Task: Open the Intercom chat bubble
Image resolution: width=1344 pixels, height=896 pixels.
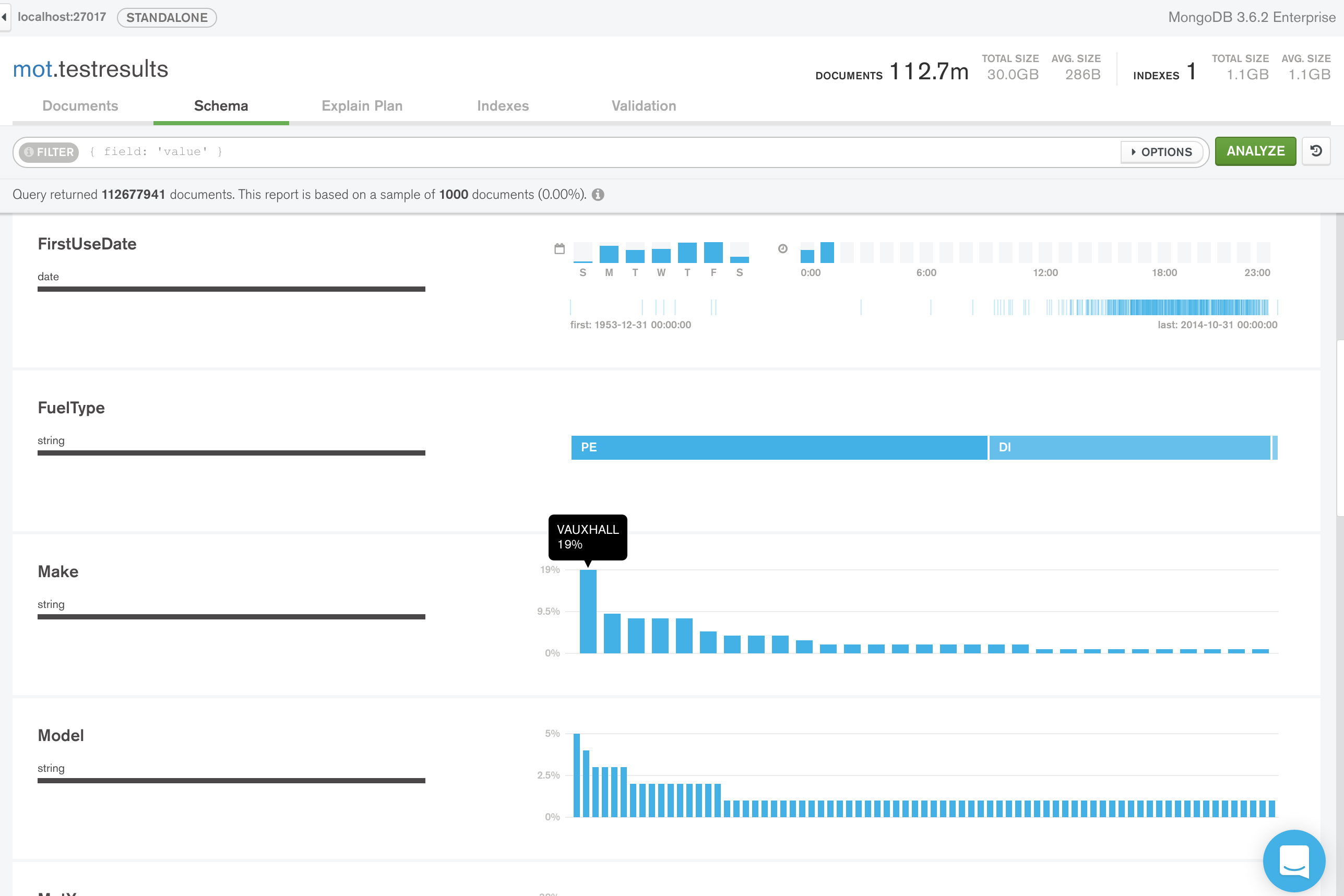Action: point(1294,860)
